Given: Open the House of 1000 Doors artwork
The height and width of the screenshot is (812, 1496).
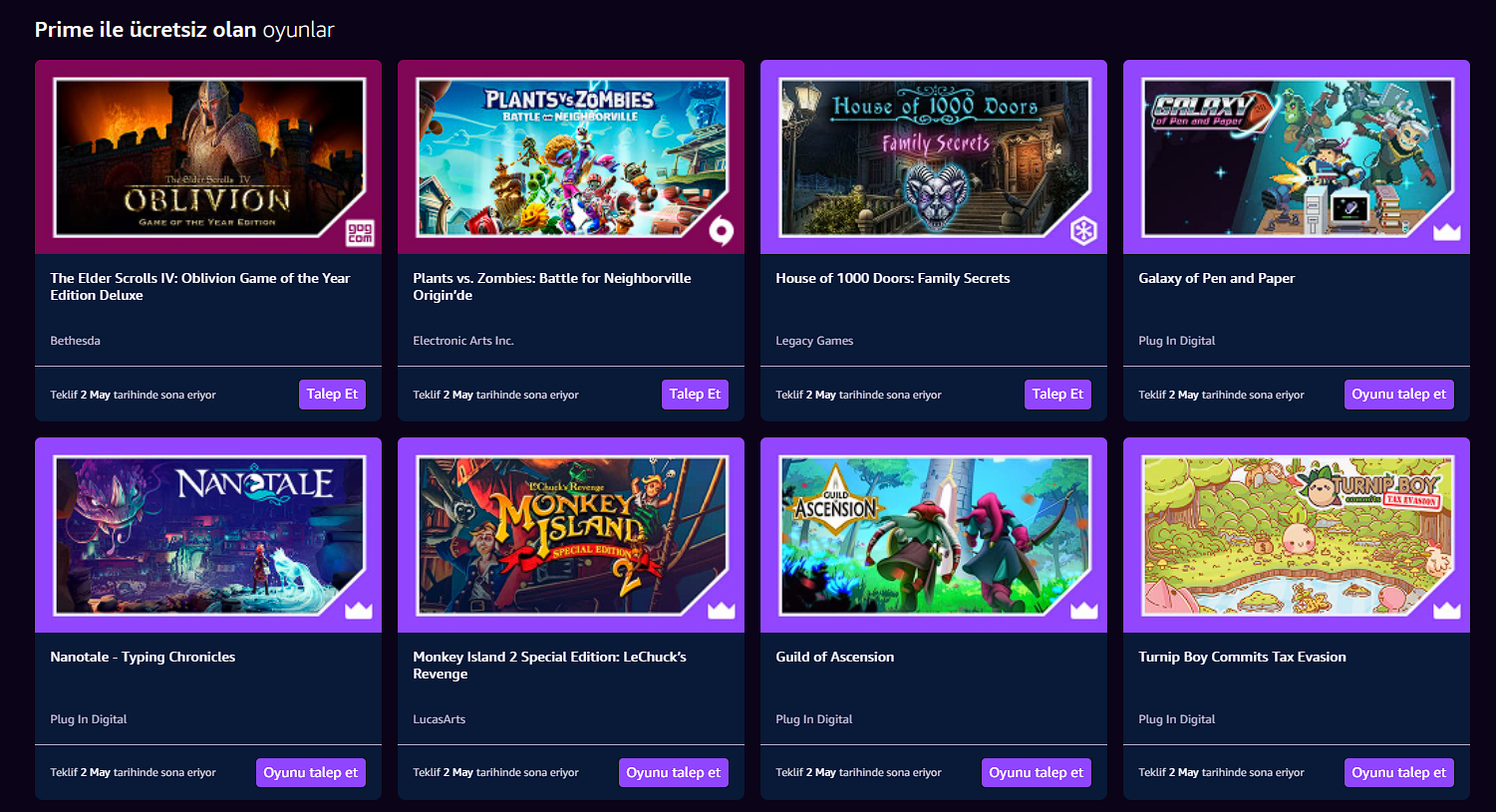Looking at the screenshot, I should pyautogui.click(x=934, y=157).
